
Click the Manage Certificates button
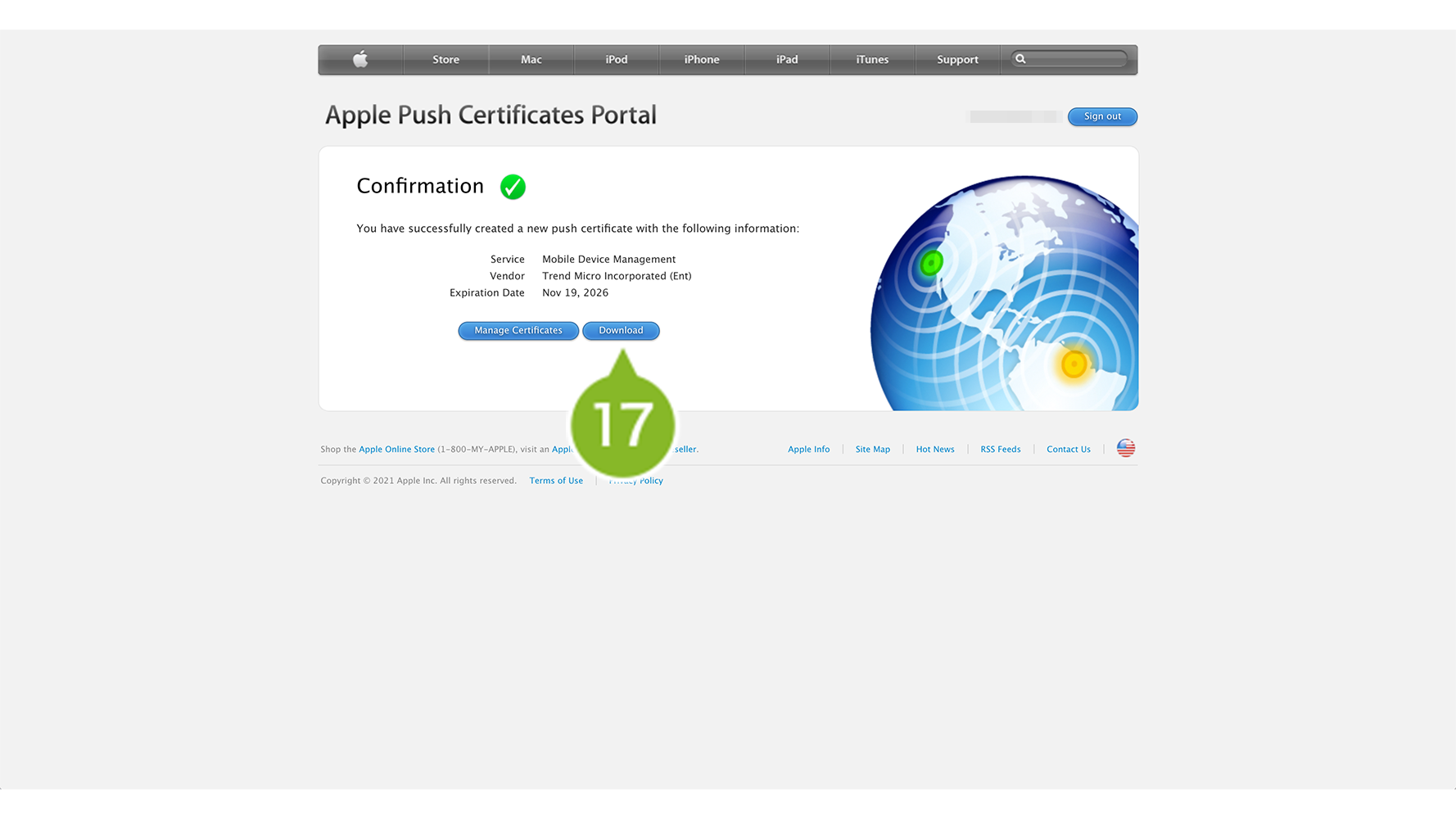point(518,331)
